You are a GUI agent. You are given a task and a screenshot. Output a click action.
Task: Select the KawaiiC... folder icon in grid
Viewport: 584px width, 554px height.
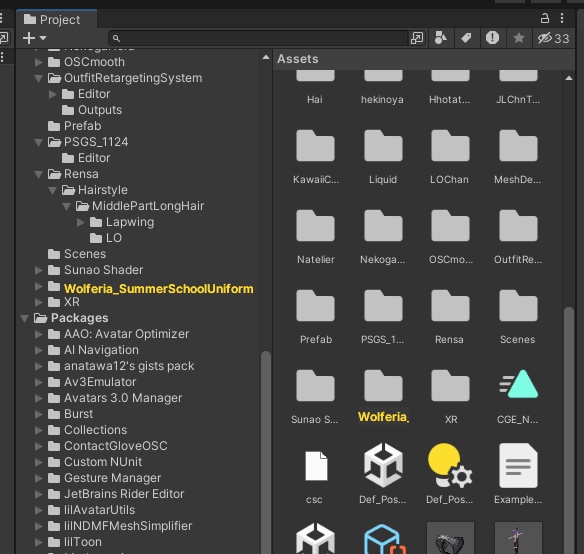[x=315, y=146]
